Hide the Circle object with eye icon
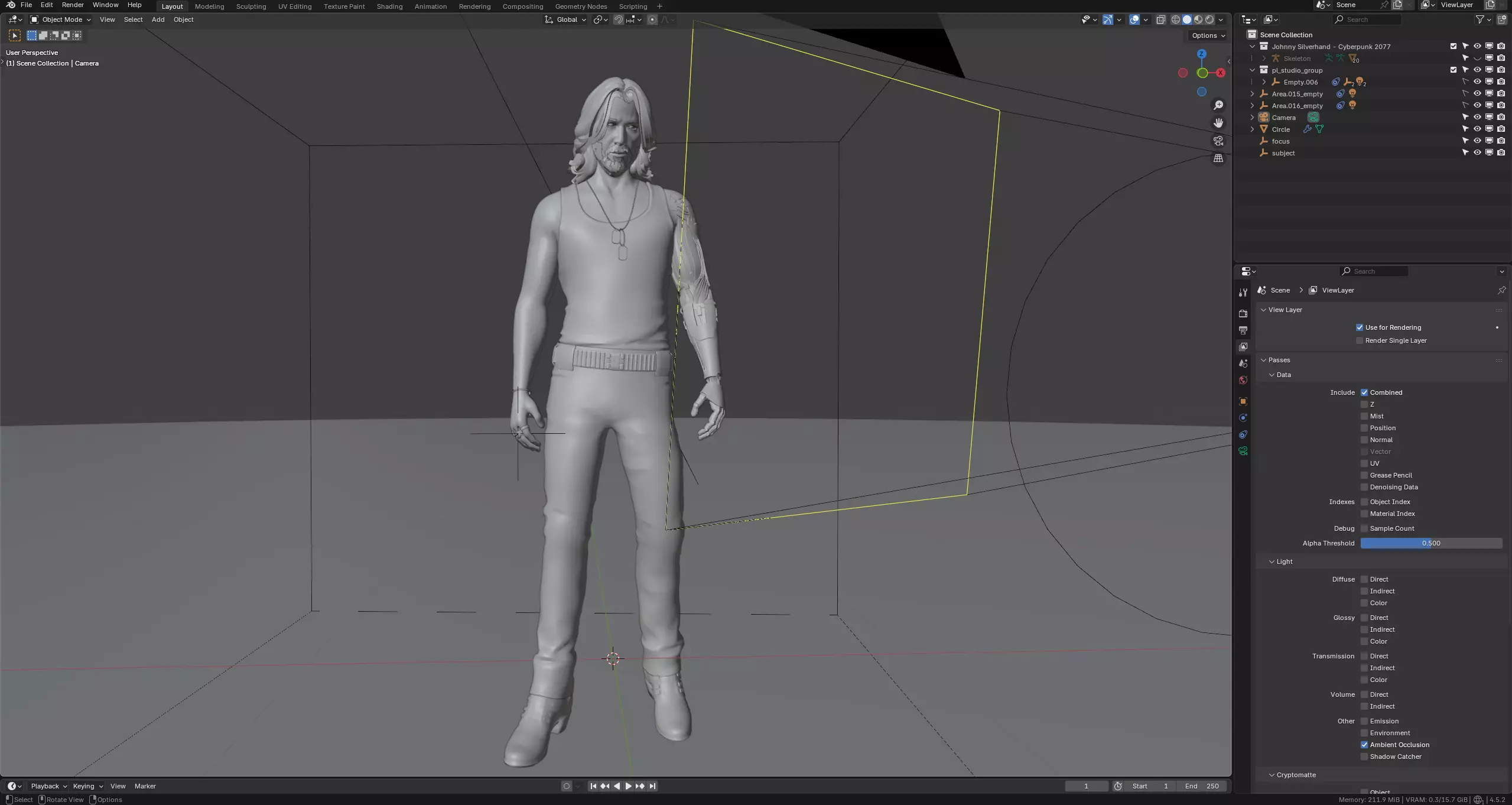 pos(1477,129)
